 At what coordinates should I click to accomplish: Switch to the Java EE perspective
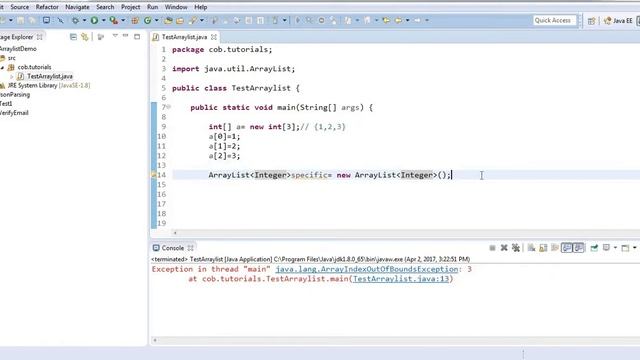pos(618,20)
